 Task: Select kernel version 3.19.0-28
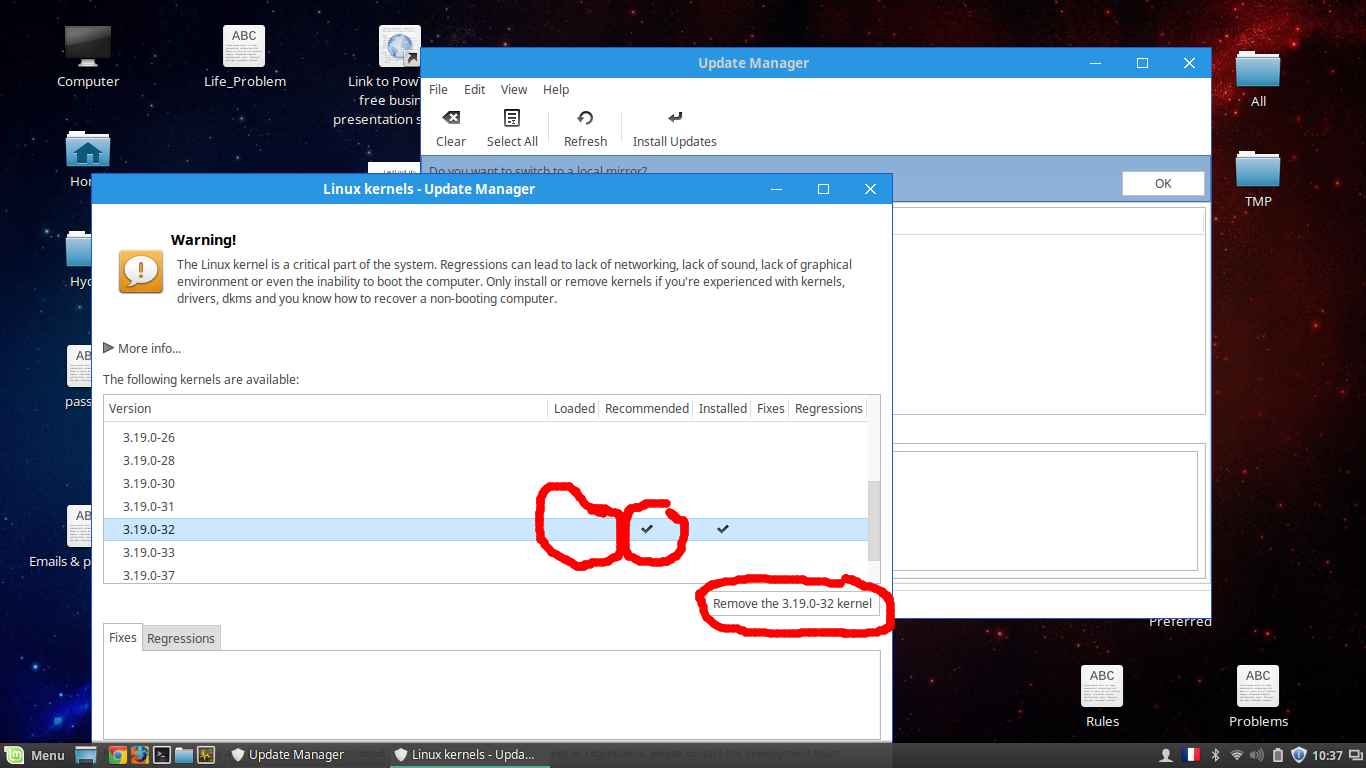tap(486, 460)
